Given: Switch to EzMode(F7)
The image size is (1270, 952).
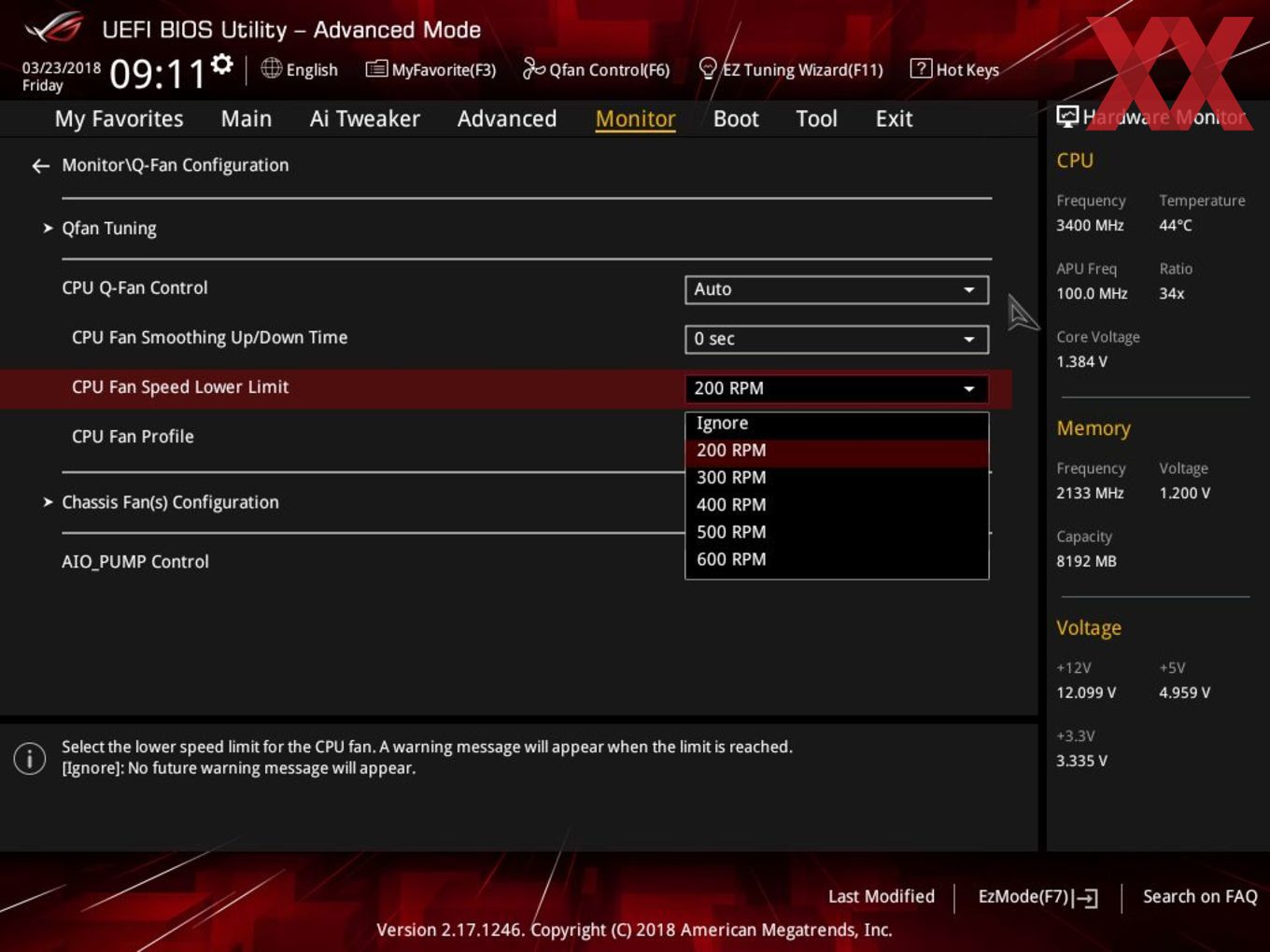Looking at the screenshot, I should click(1037, 897).
